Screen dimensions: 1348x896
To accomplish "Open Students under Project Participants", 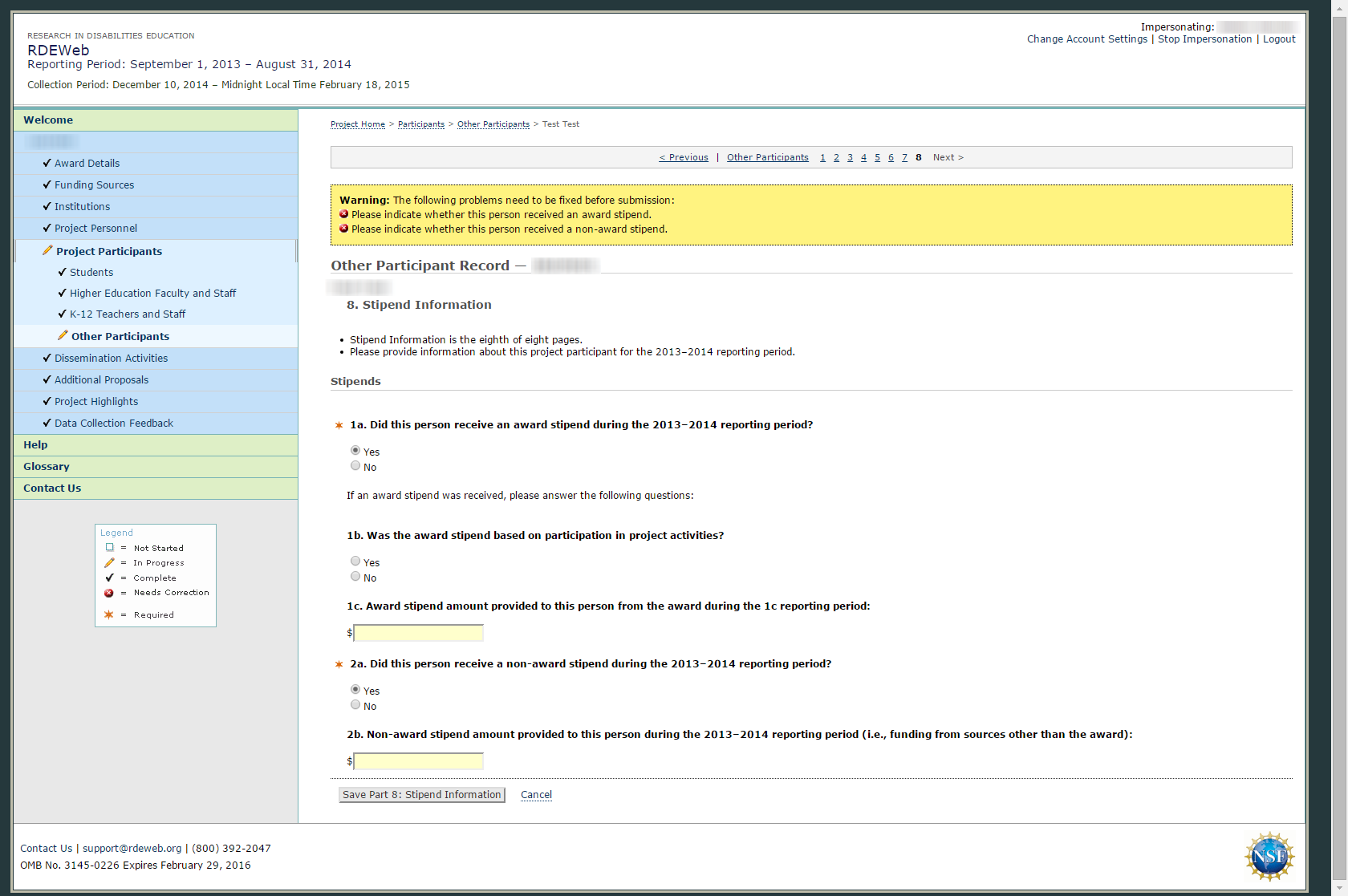I will pyautogui.click(x=91, y=272).
